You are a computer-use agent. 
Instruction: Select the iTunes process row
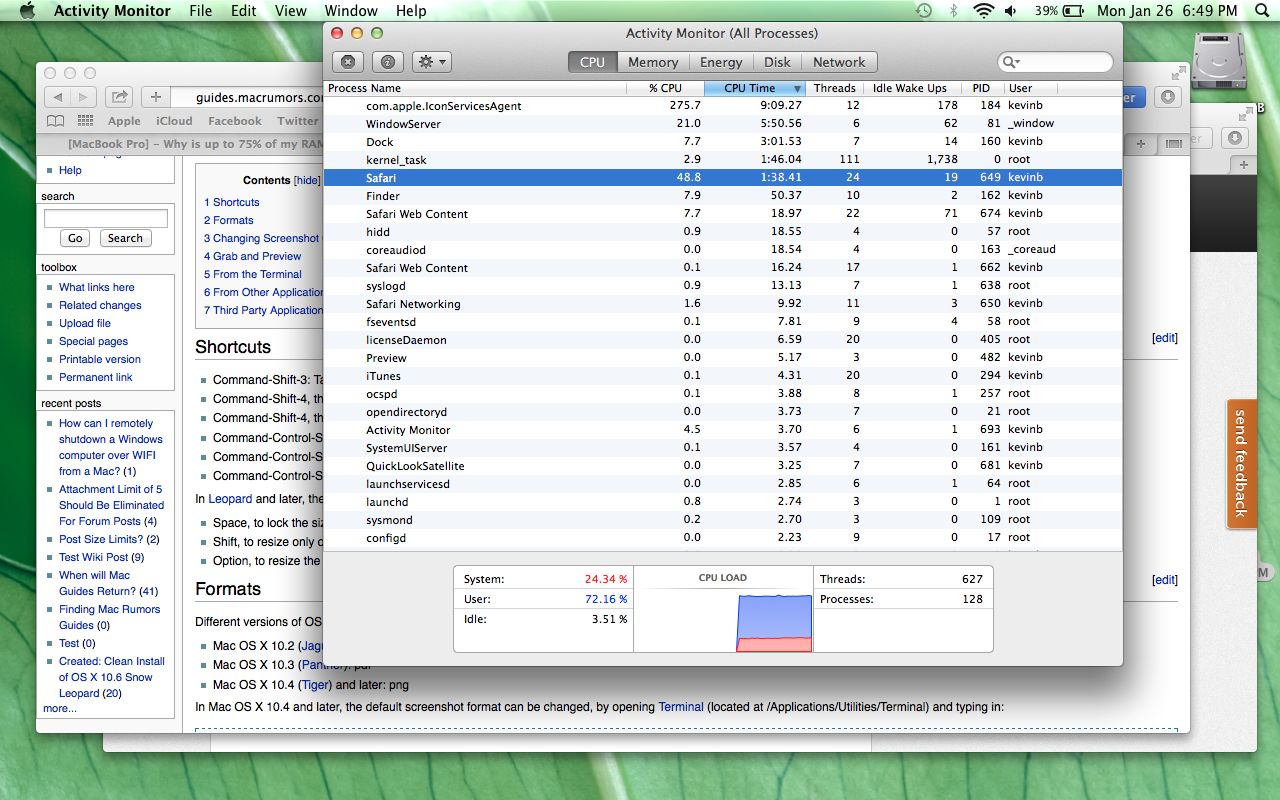723,375
